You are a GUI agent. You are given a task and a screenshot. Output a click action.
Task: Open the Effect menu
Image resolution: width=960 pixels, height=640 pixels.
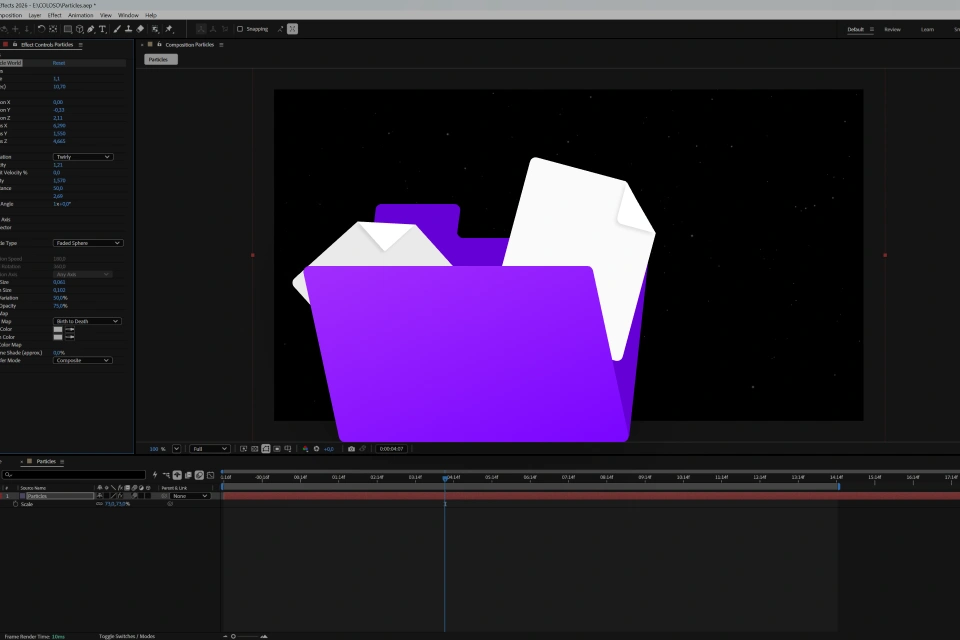pos(54,15)
